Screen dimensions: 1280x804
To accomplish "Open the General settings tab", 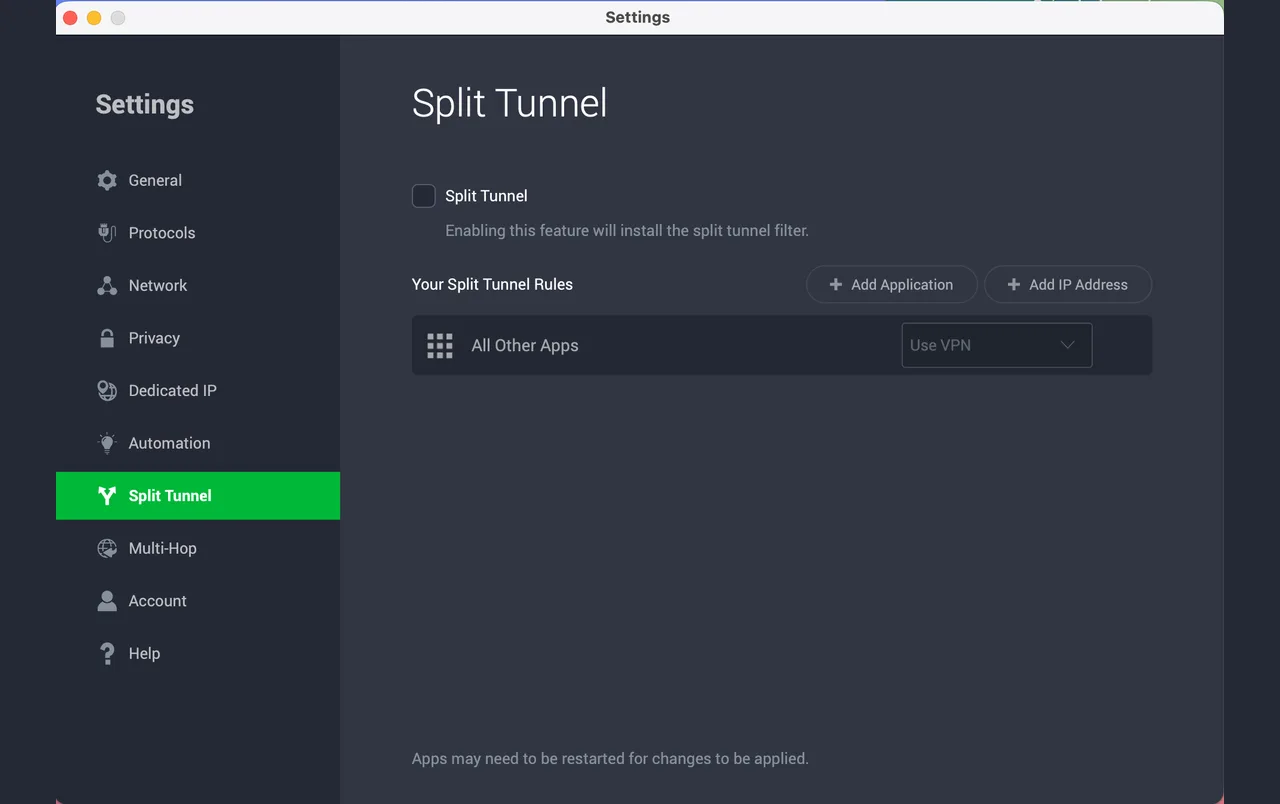I will 198,181.
